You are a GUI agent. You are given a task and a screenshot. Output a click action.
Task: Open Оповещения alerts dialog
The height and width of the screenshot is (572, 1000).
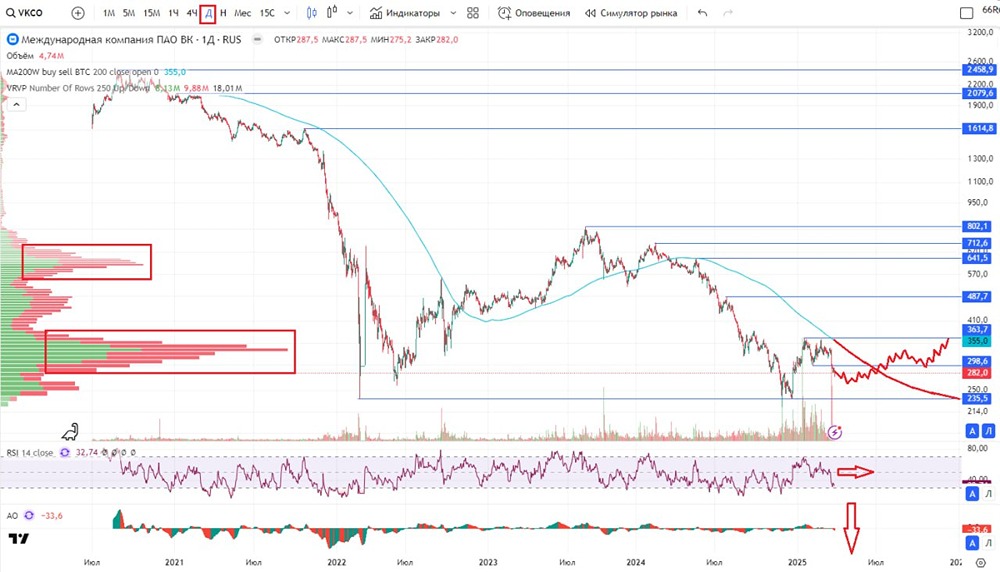[x=534, y=13]
